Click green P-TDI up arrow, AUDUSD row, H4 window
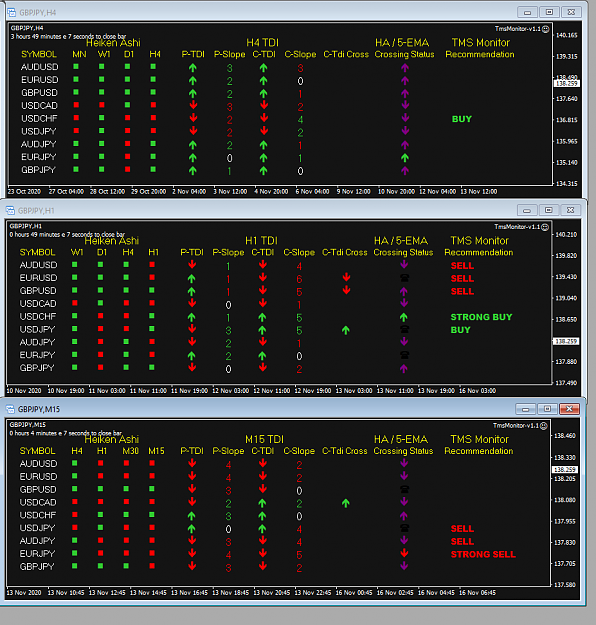Viewport: 596px width, 625px height. (x=193, y=68)
